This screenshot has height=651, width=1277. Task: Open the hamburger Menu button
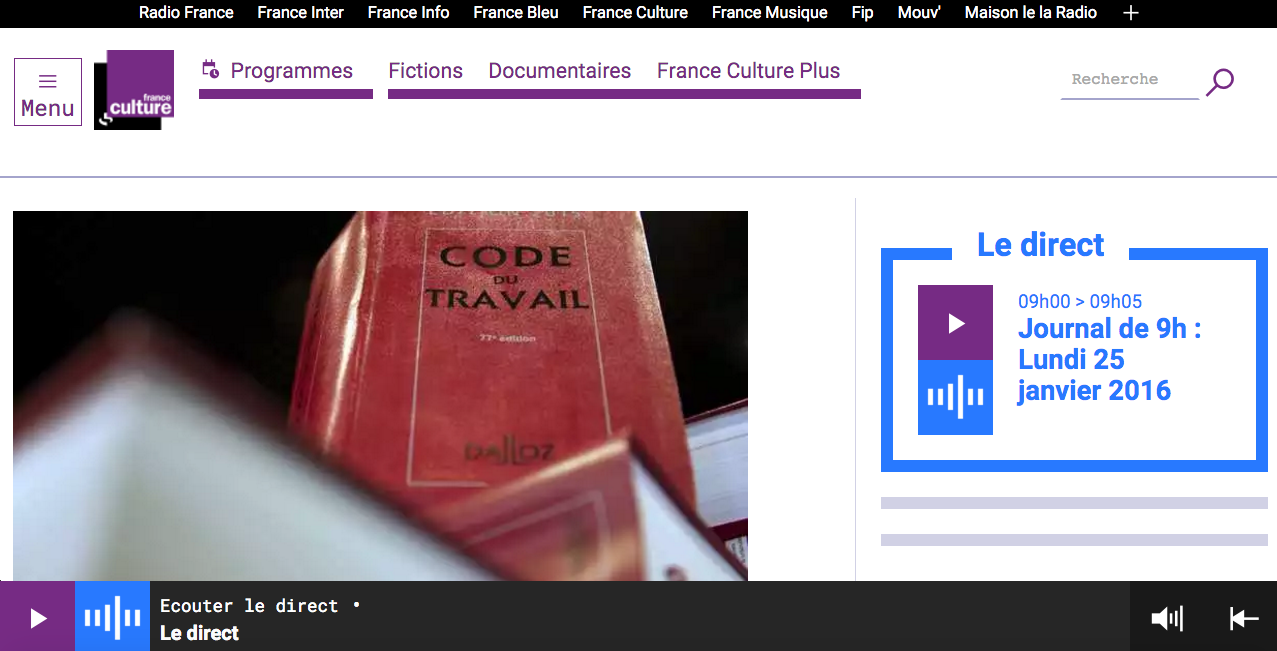click(48, 92)
